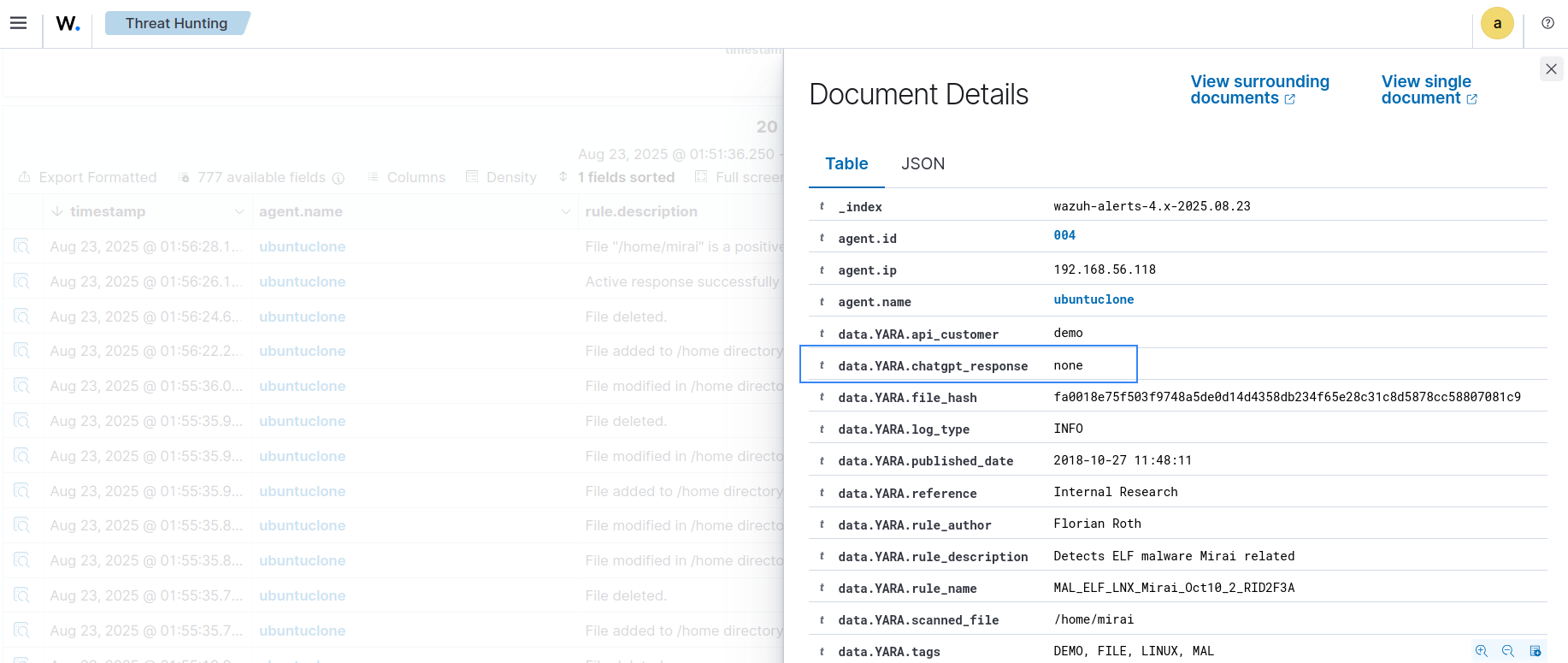This screenshot has width=1568, height=663.
Task: Select the Table tab
Action: 846,163
